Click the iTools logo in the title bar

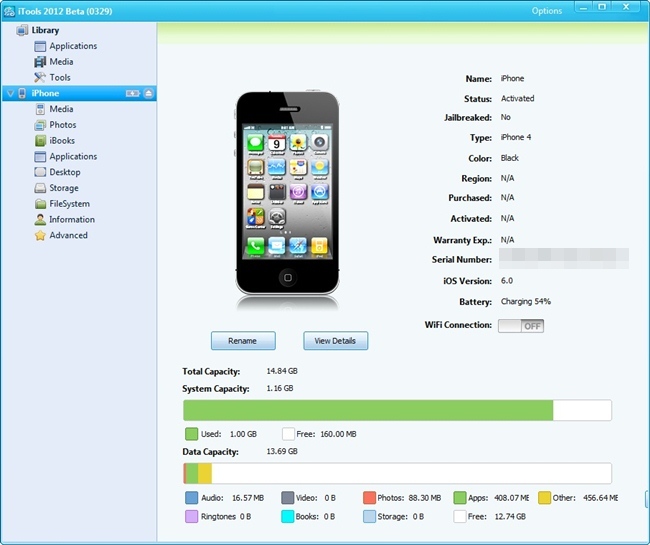point(9,11)
